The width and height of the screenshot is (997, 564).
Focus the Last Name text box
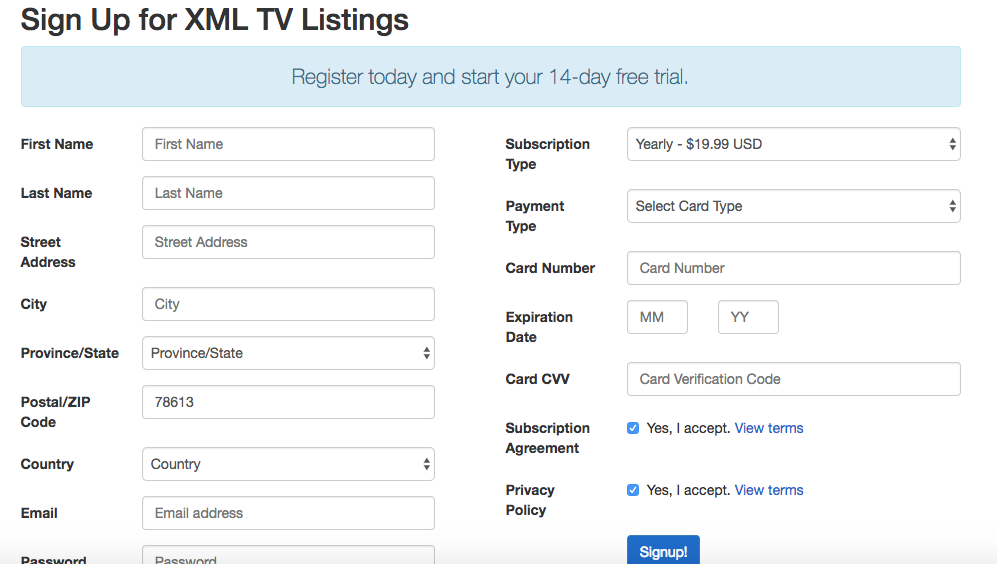tap(288, 193)
